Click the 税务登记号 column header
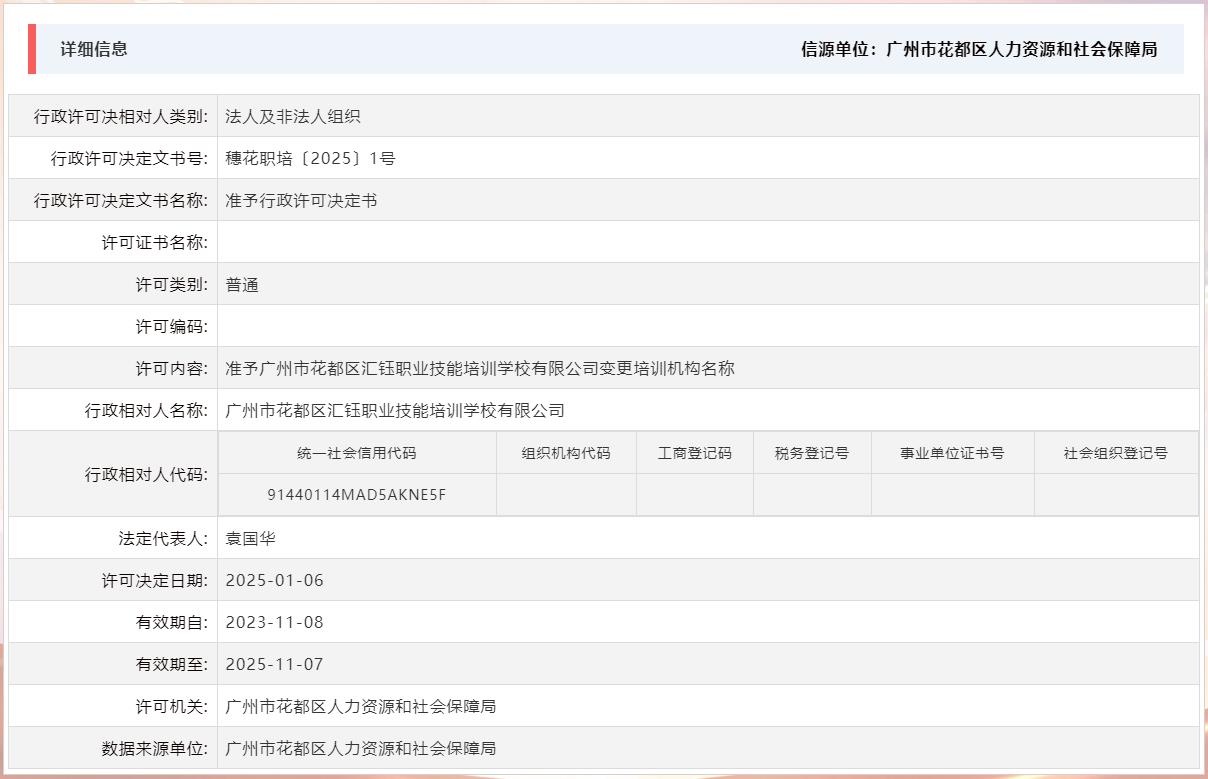This screenshot has height=779, width=1208. coord(810,452)
